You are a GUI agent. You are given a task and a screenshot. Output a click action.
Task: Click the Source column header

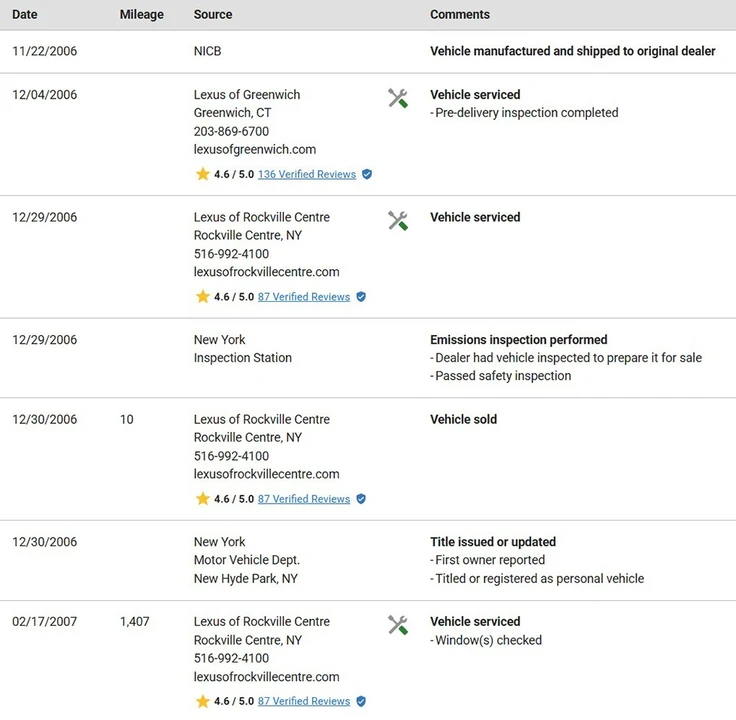213,15
